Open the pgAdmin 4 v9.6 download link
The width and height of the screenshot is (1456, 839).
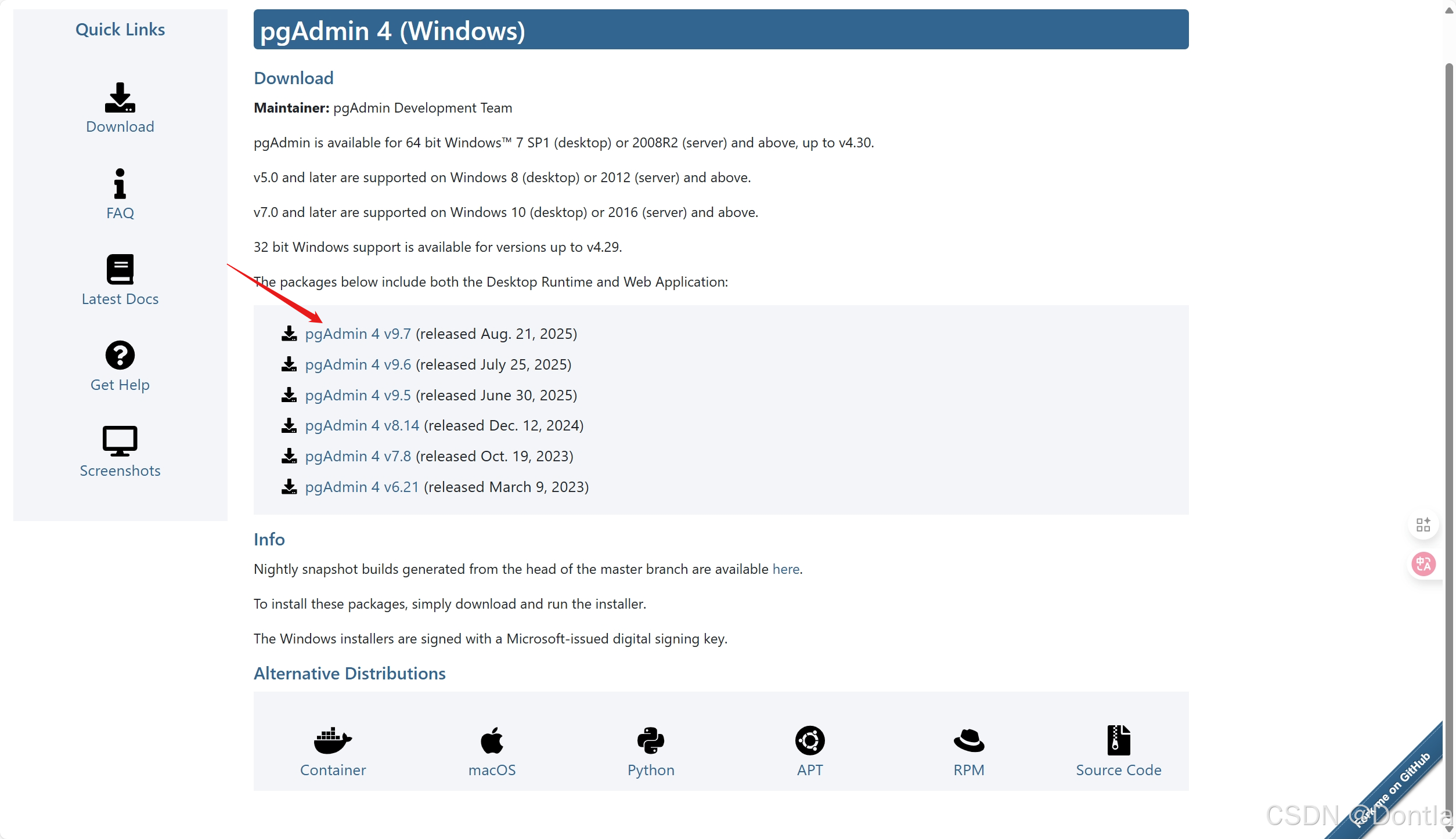tap(358, 364)
